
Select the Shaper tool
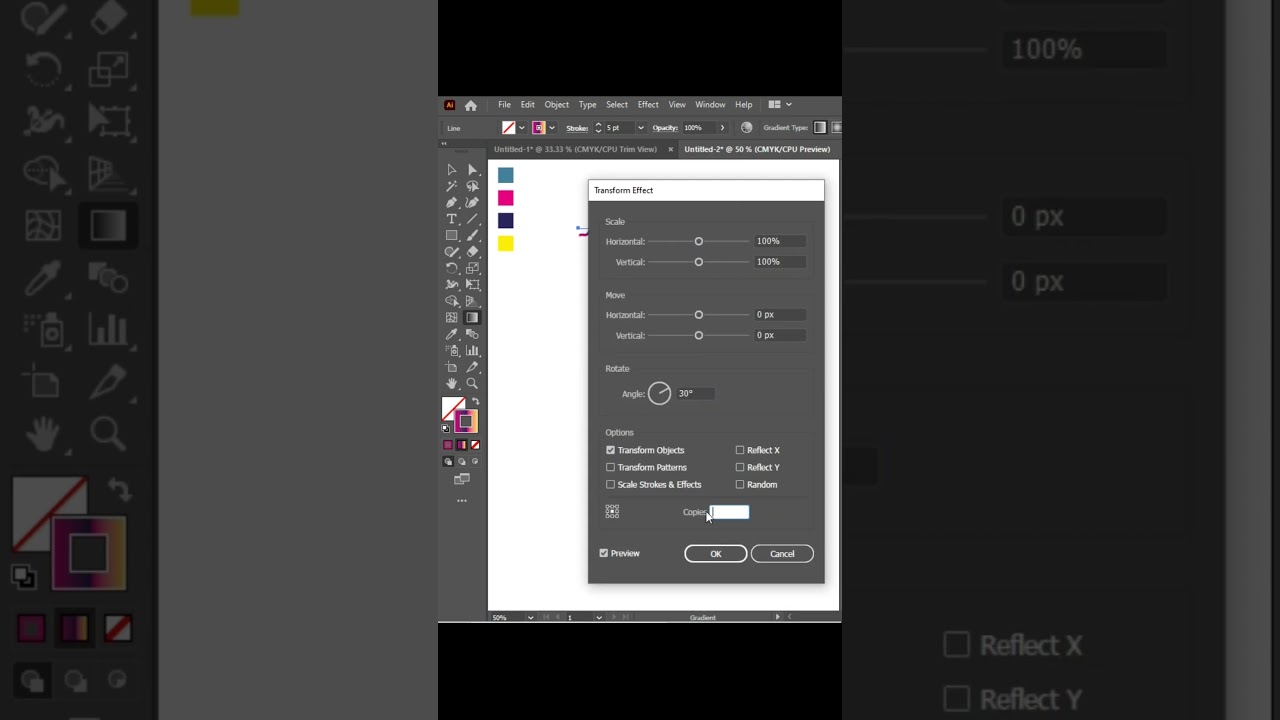pyautogui.click(x=452, y=252)
